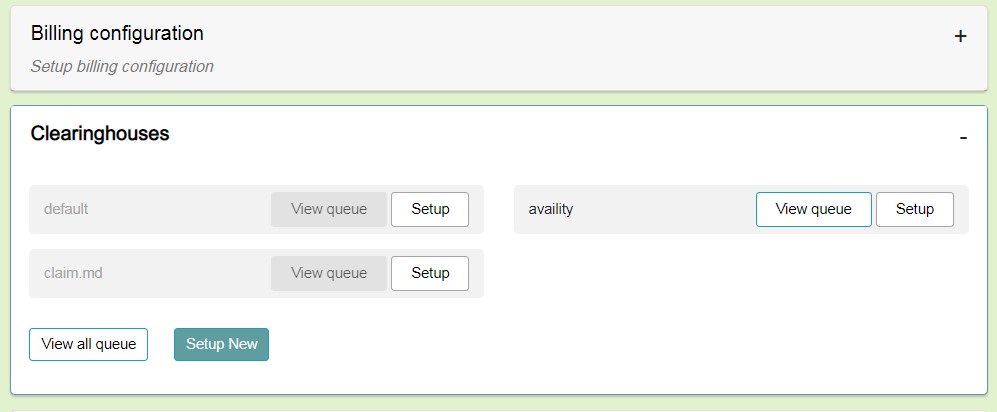Click the Billing configuration title

pos(117,33)
